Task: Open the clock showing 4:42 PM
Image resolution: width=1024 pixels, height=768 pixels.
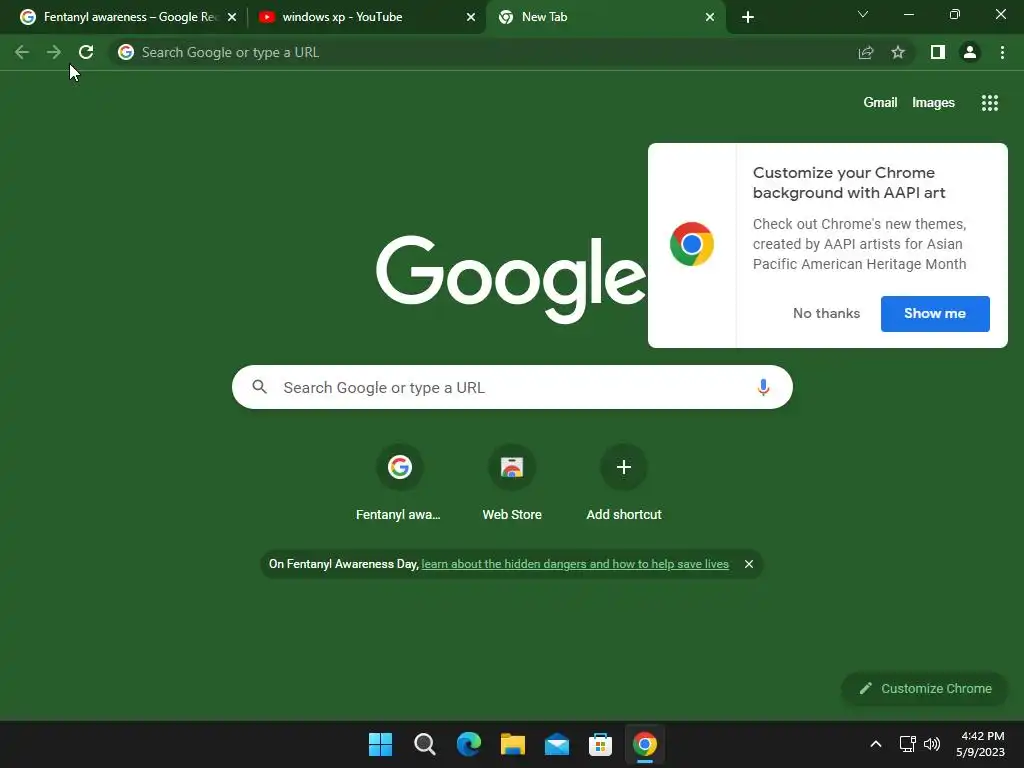Action: (x=980, y=744)
